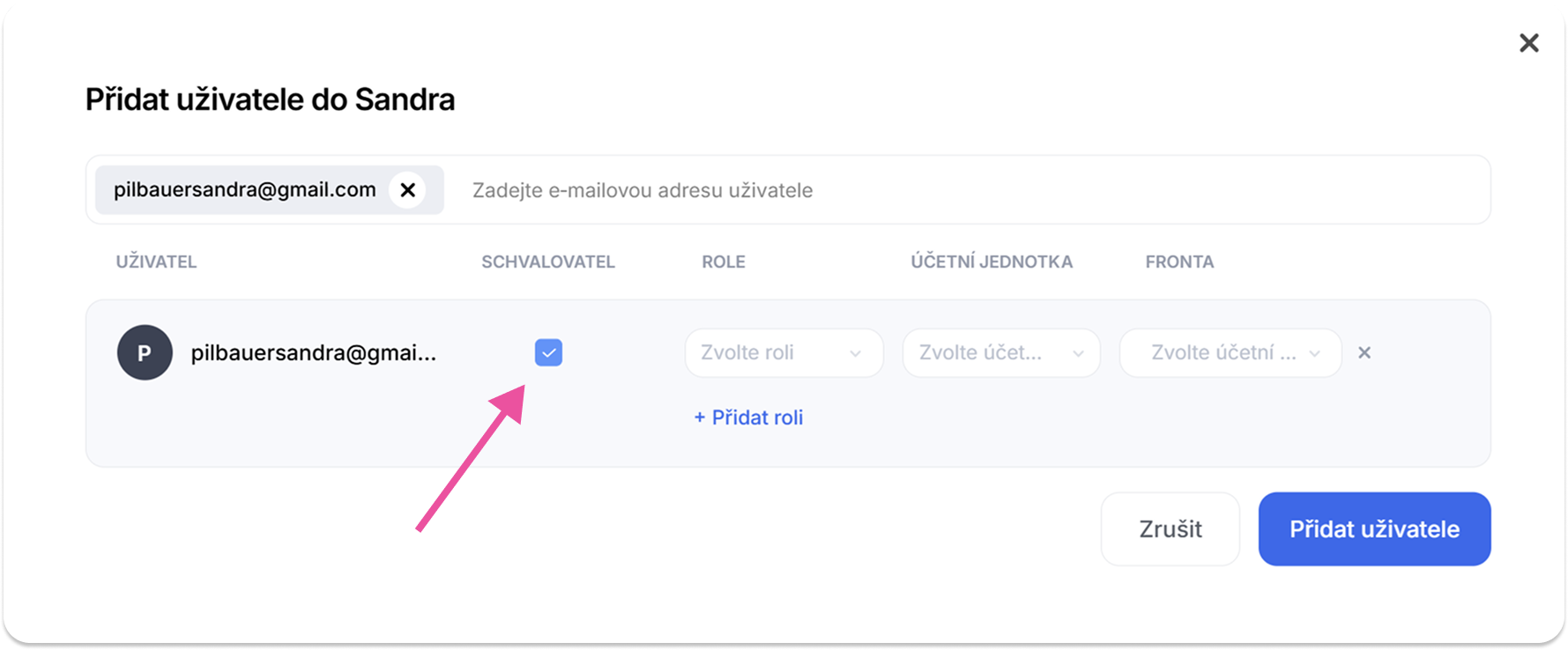
Task: Click the pilbauersandra@gmail.com email chip label
Action: pos(245,190)
